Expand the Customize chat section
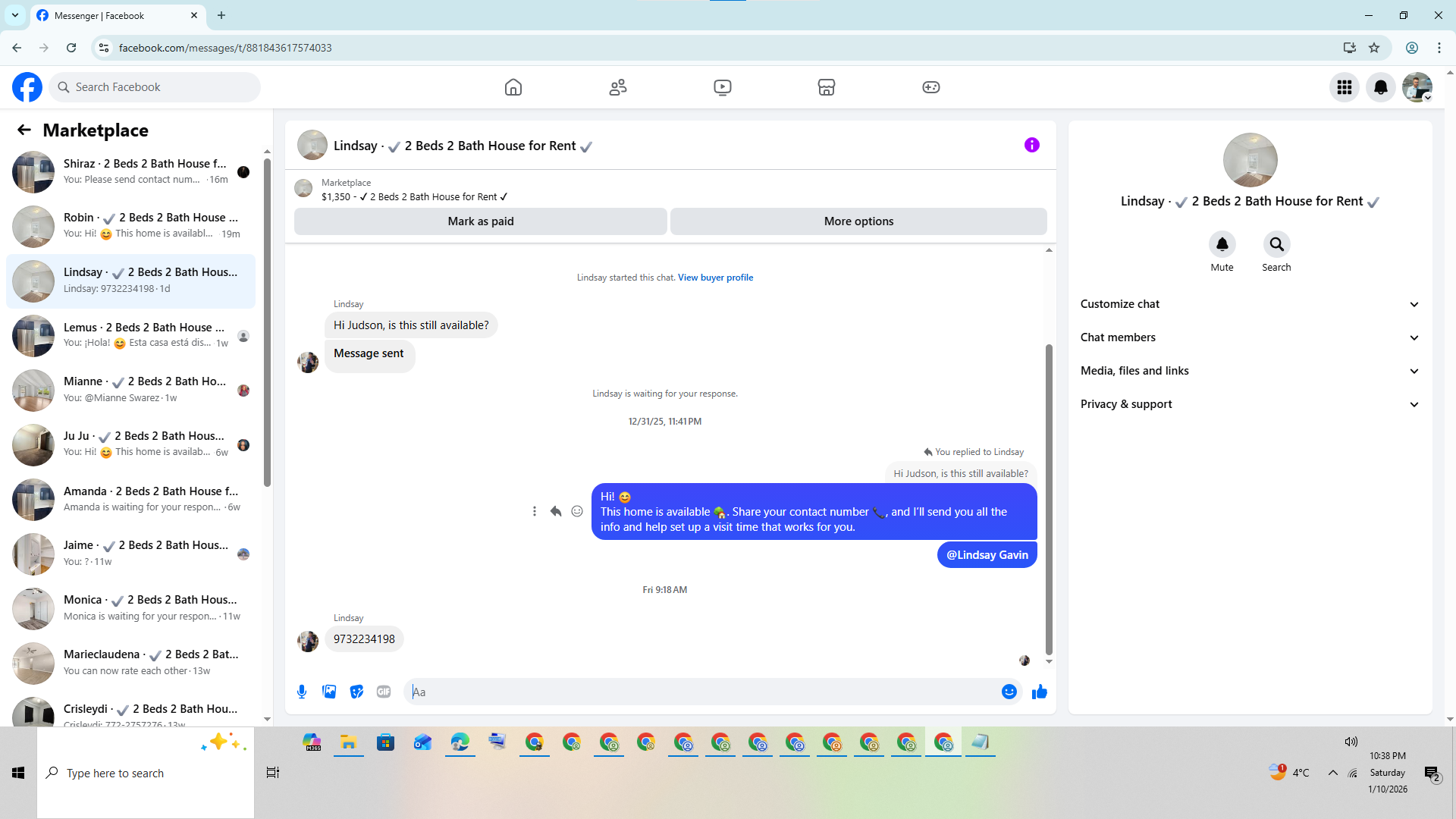The width and height of the screenshot is (1456, 819). click(1249, 304)
